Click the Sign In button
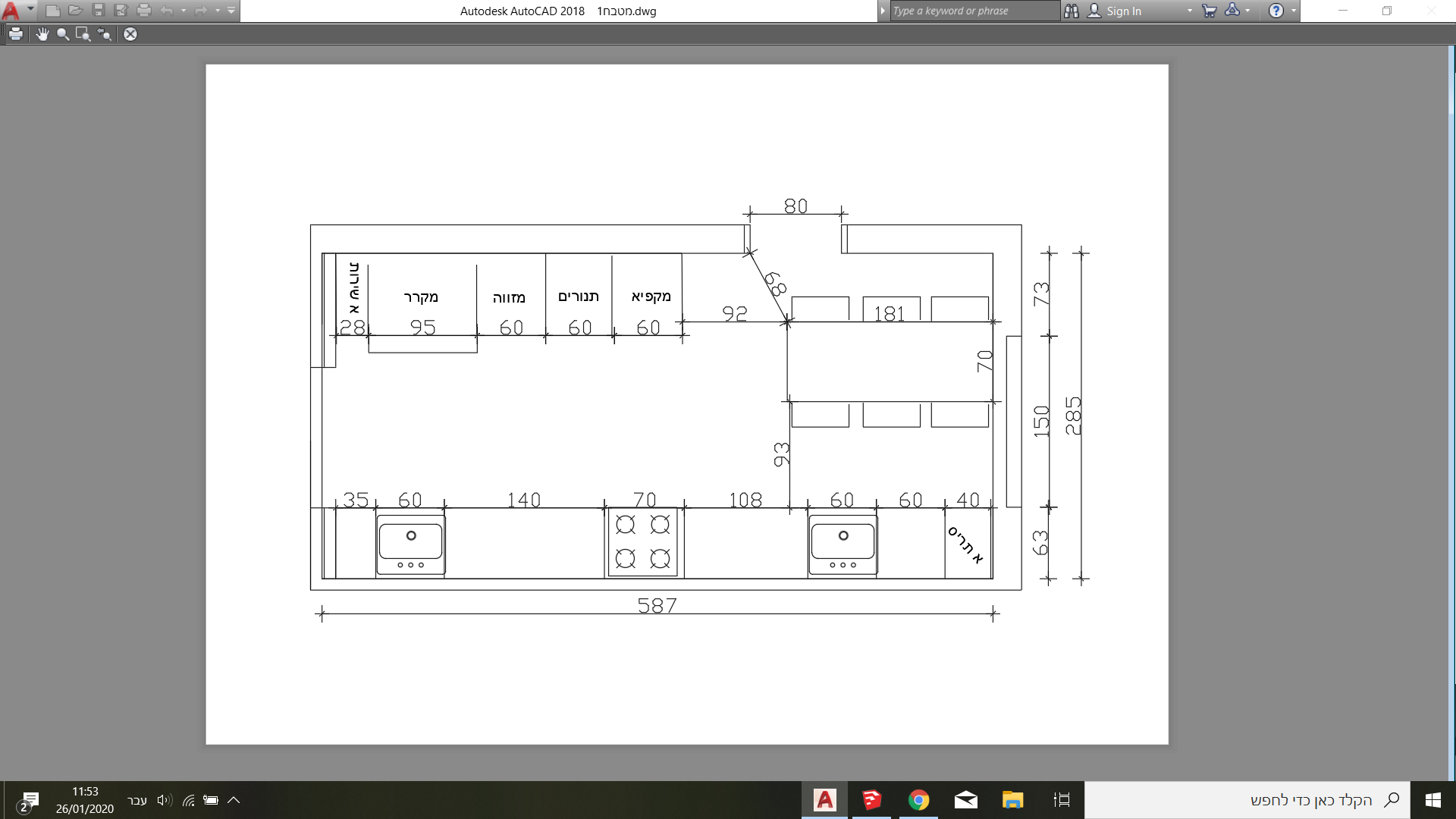Screen dimensions: 1456x819 pyautogui.click(x=1123, y=11)
